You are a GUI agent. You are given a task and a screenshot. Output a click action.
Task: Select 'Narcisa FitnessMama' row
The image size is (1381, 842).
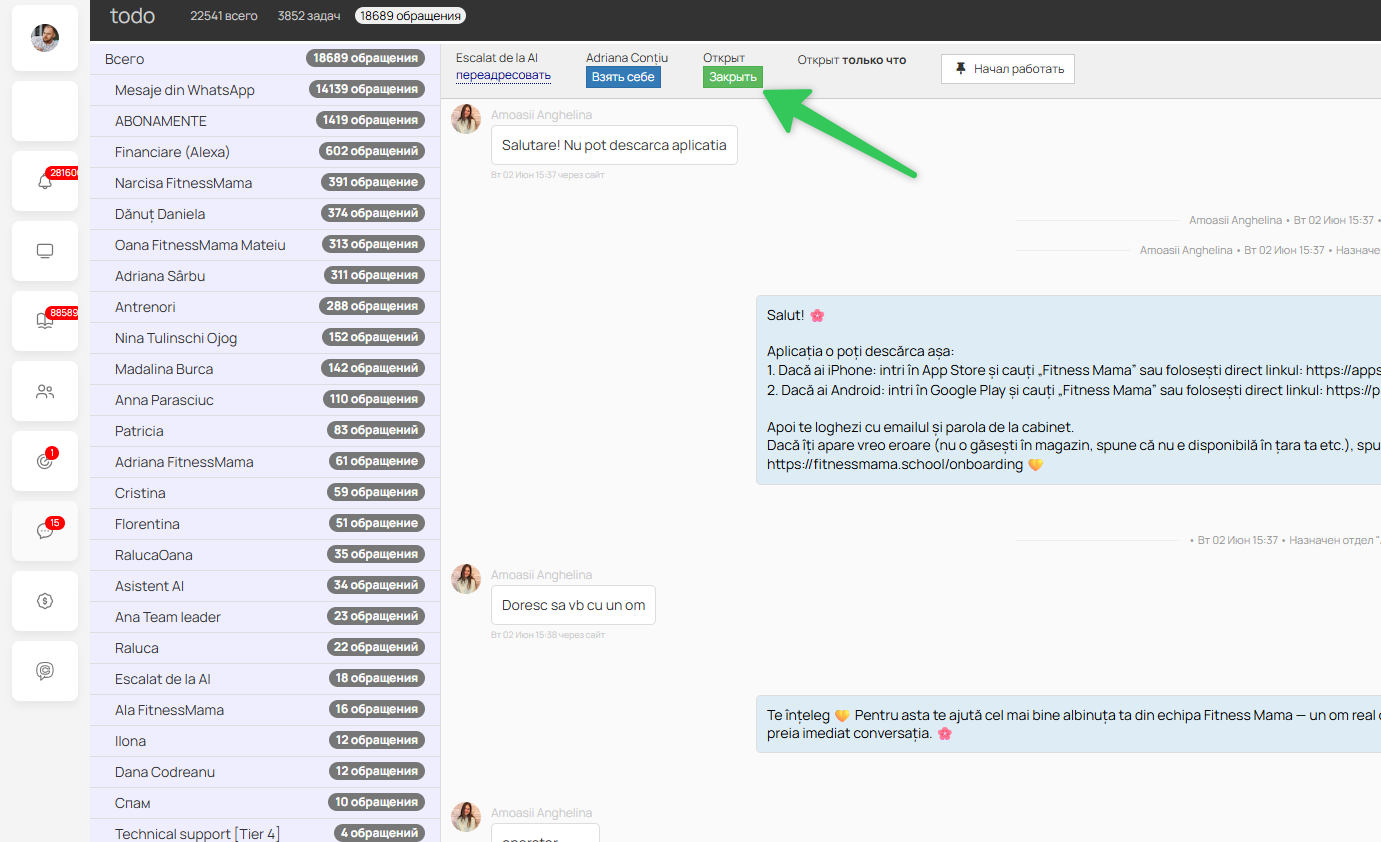[x=265, y=183]
